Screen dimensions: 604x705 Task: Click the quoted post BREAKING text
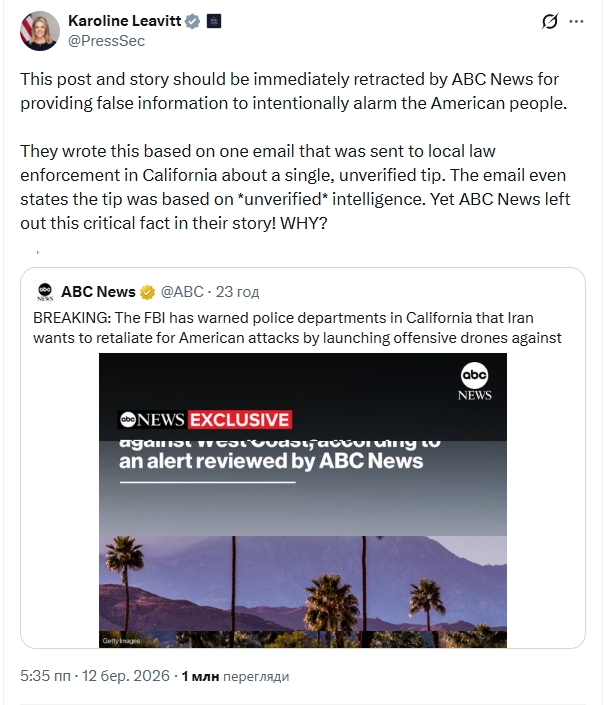(x=296, y=328)
